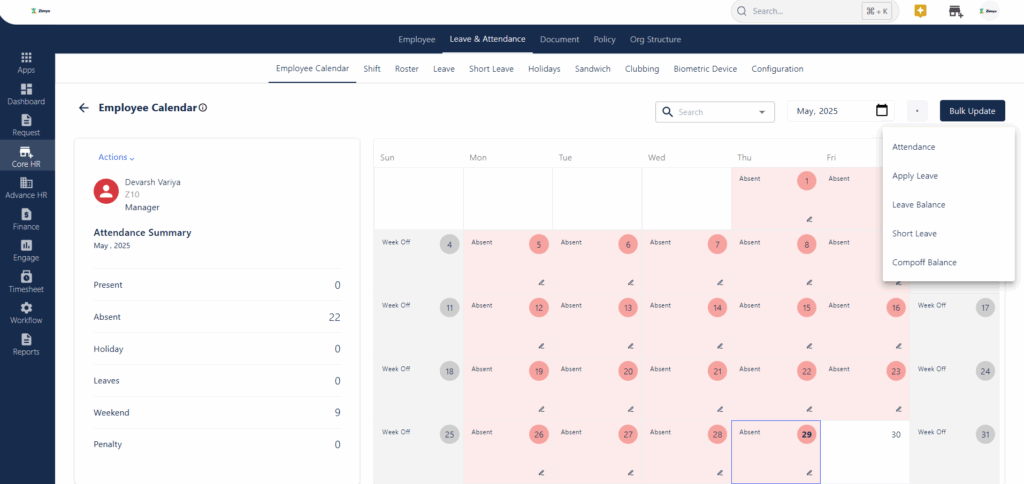Switch to Document top navigation tab
Screen dimensions: 1024x484
pyautogui.click(x=559, y=39)
